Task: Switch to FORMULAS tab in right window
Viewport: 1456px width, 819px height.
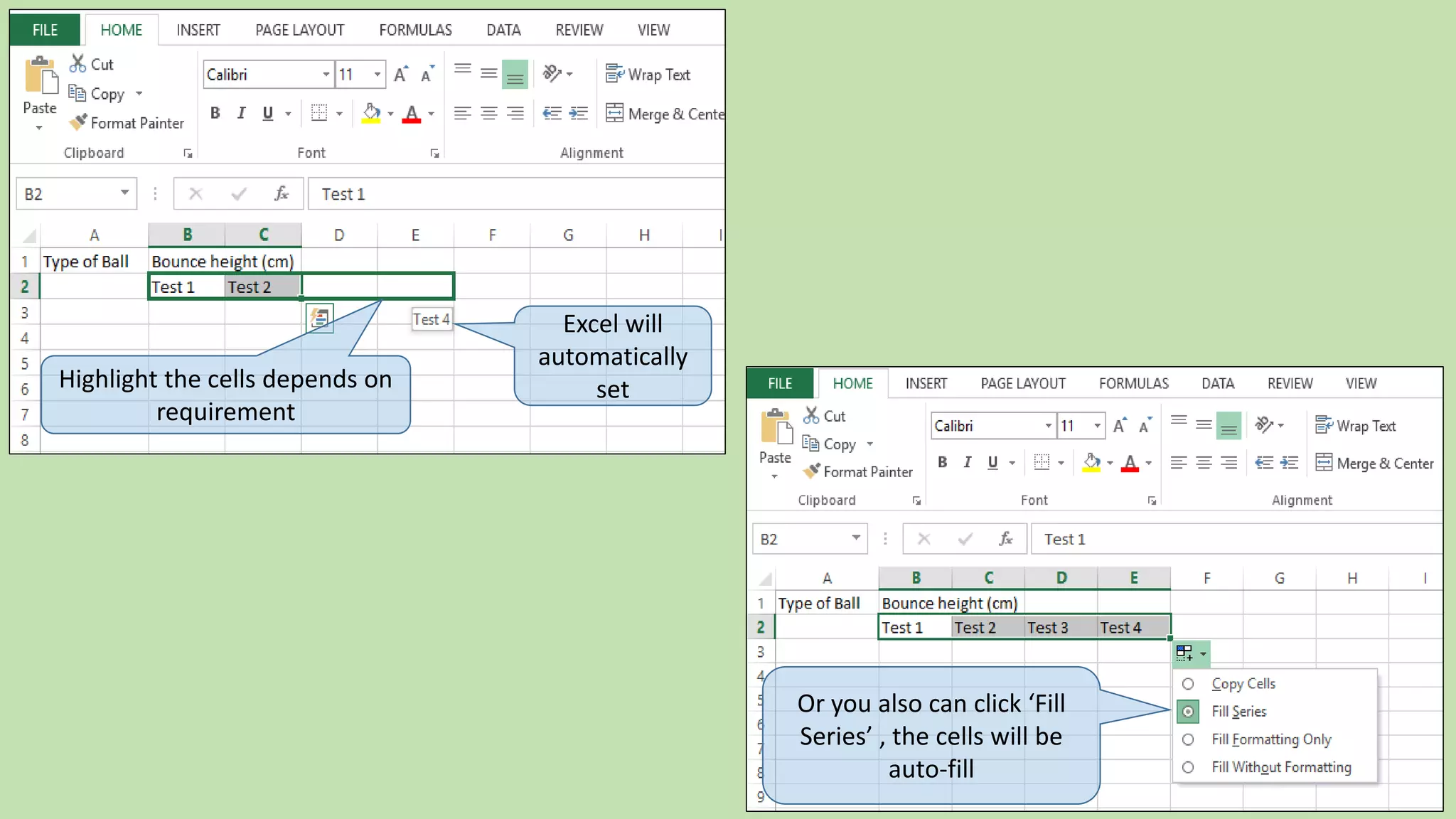Action: tap(1134, 383)
